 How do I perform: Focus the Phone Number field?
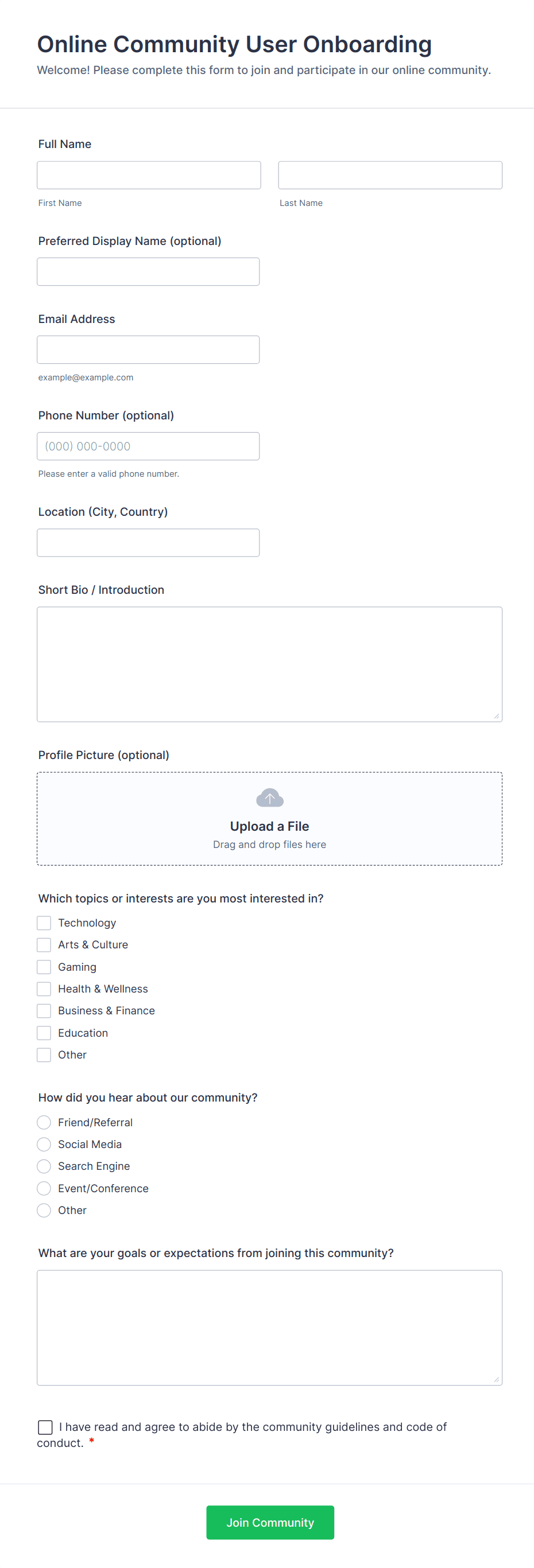click(x=148, y=446)
